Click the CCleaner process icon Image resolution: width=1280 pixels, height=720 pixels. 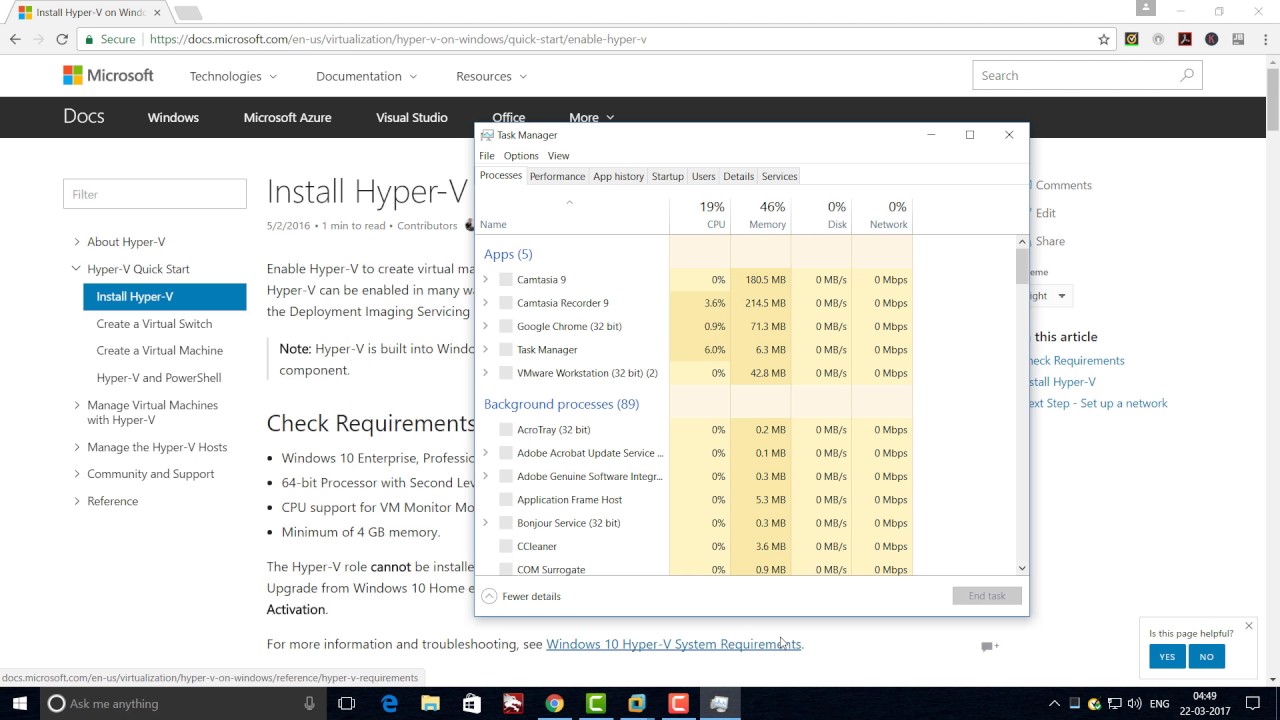click(x=506, y=547)
